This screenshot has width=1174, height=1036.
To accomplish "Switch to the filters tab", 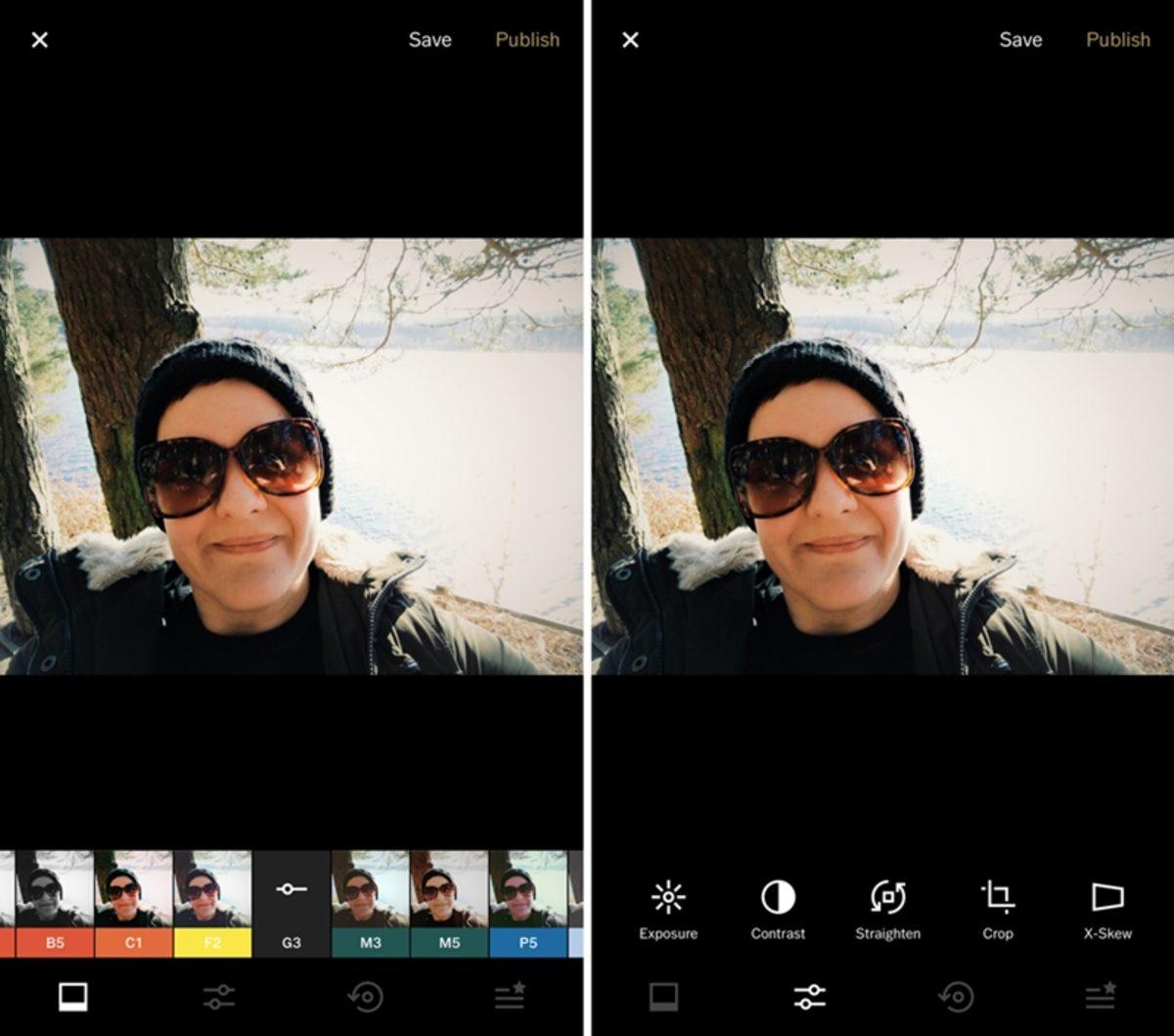I will coord(71,997).
